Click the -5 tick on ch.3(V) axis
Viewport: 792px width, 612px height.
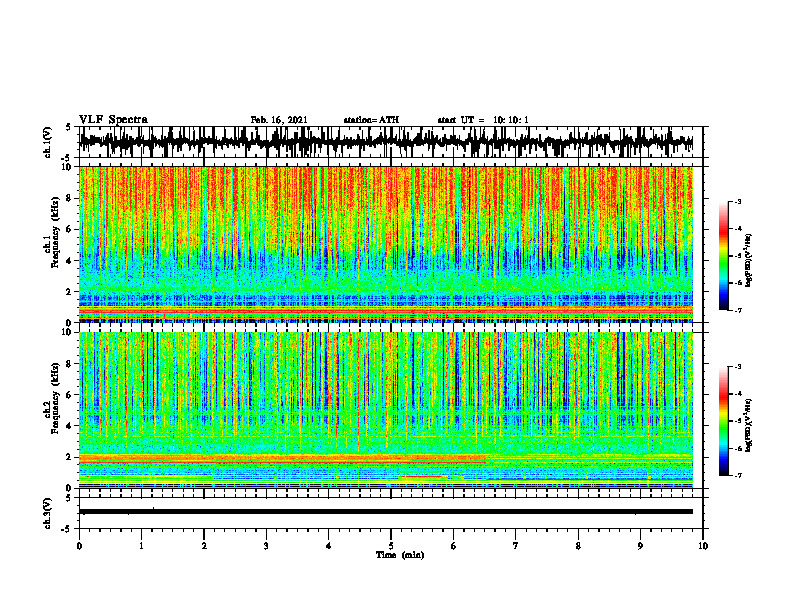[68, 529]
